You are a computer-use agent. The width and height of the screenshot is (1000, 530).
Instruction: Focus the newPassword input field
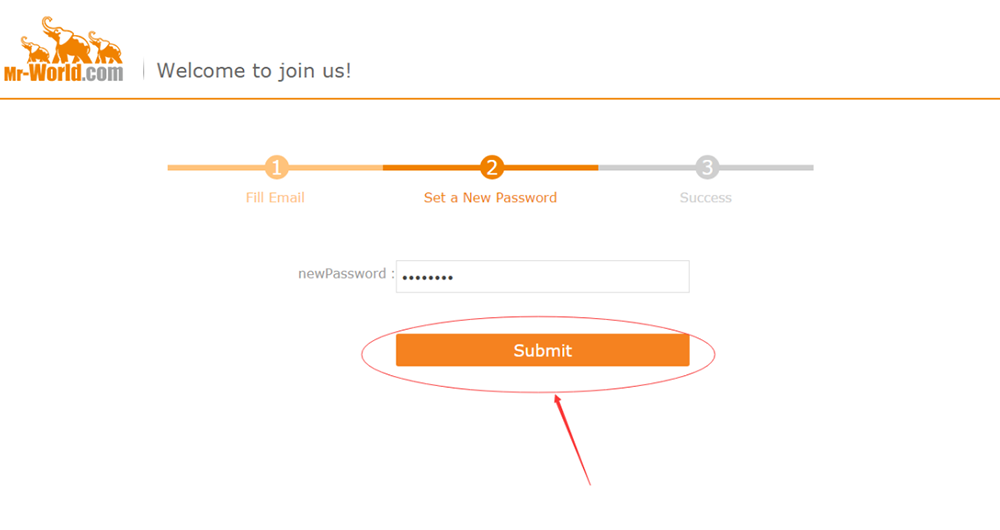click(x=543, y=276)
